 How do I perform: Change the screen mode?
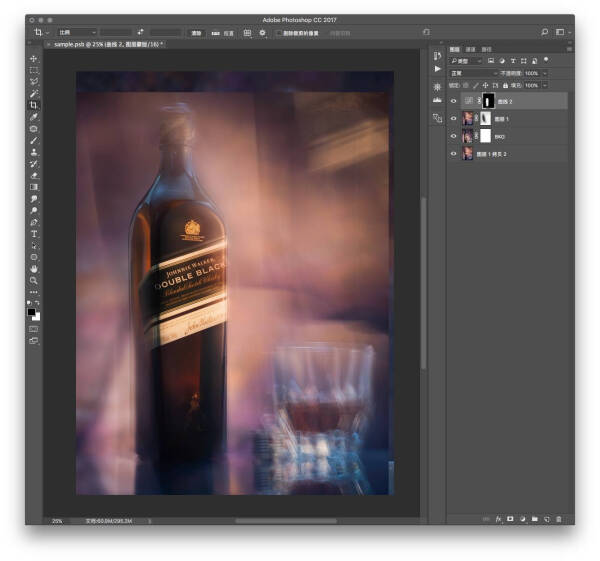(34, 341)
